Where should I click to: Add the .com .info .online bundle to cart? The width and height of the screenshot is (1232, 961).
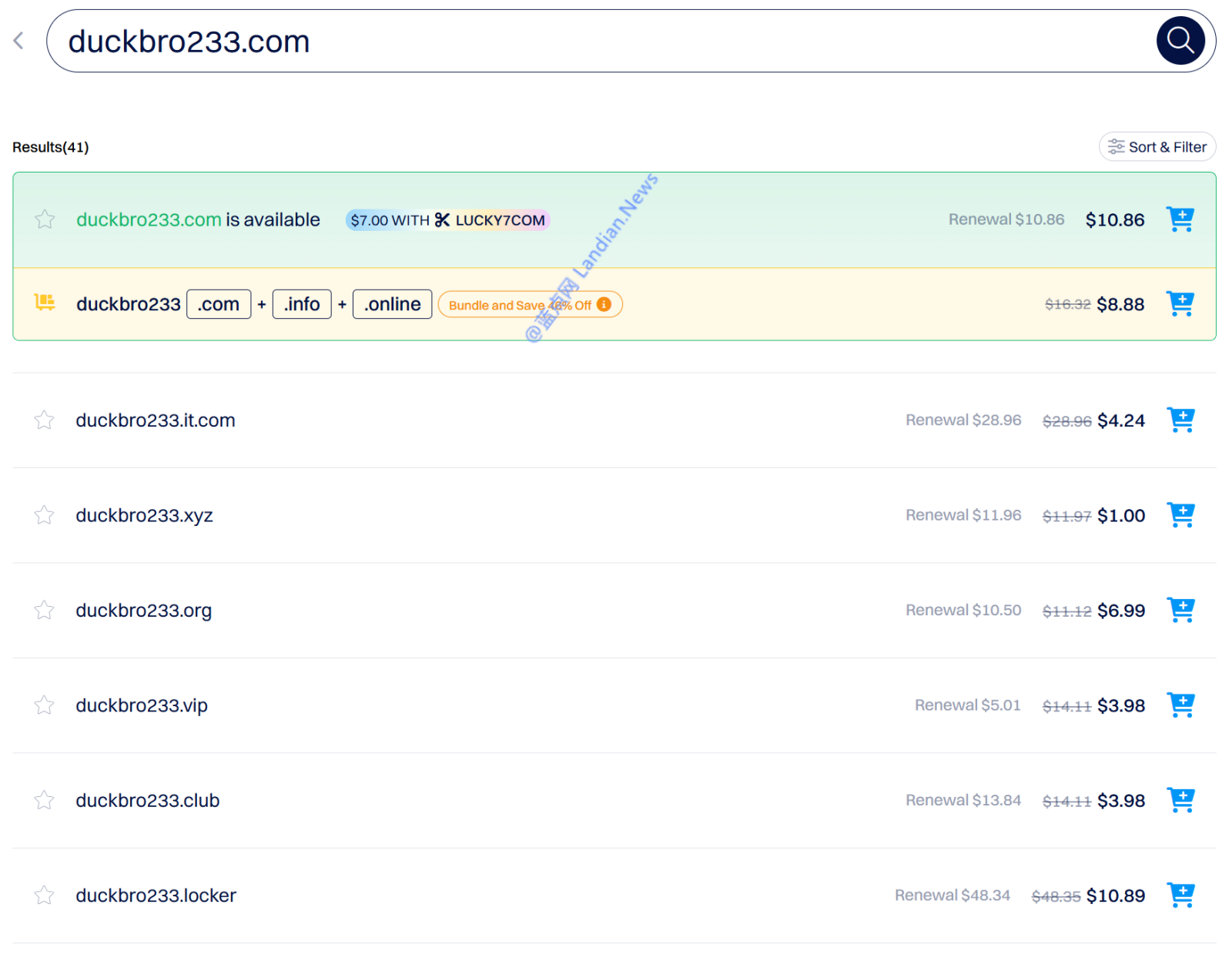coord(1180,304)
